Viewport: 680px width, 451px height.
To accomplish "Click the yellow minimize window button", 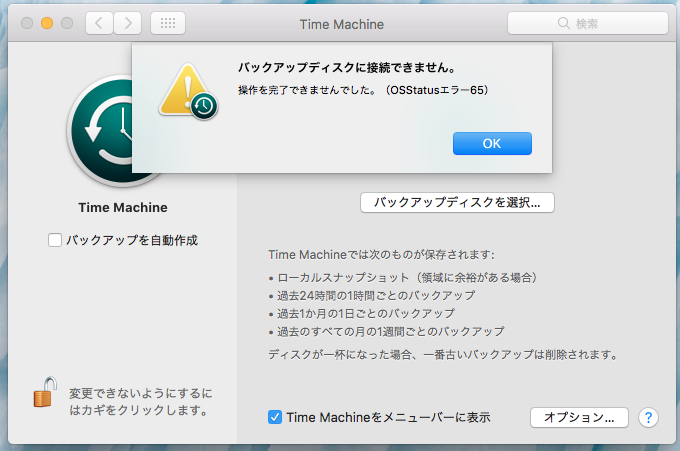I will (47, 23).
